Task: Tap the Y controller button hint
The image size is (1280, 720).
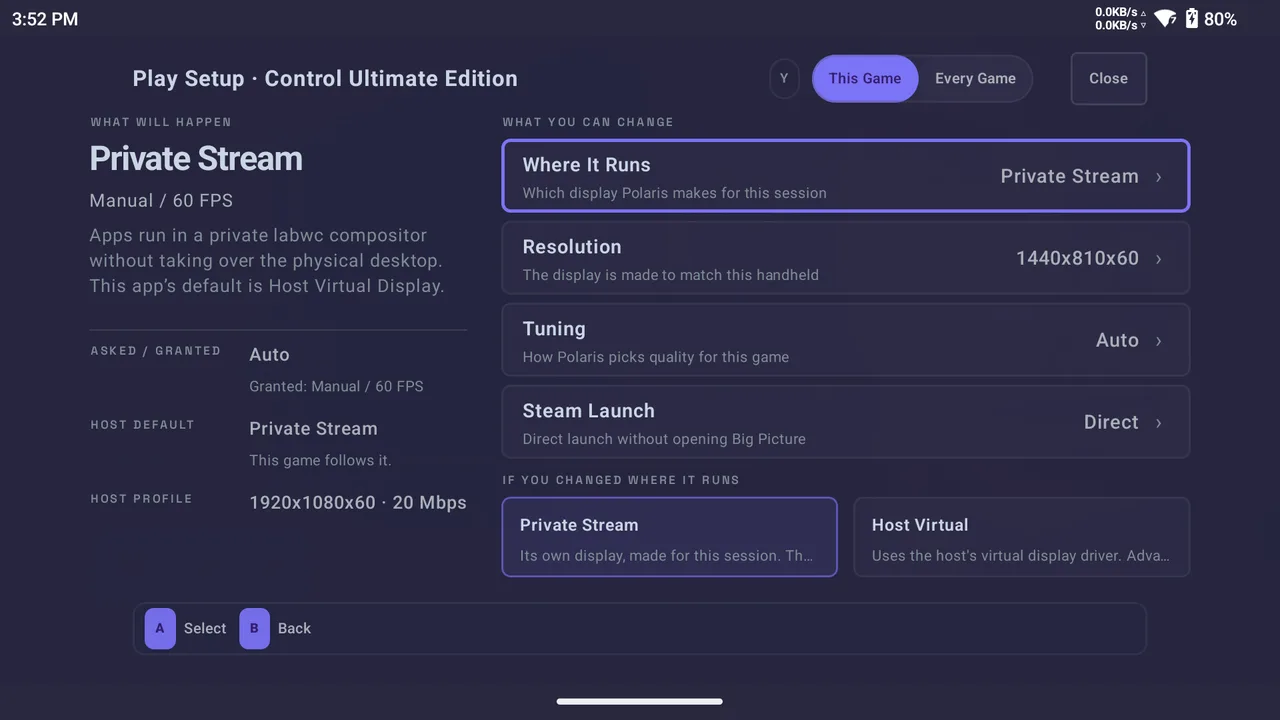Action: pyautogui.click(x=784, y=78)
